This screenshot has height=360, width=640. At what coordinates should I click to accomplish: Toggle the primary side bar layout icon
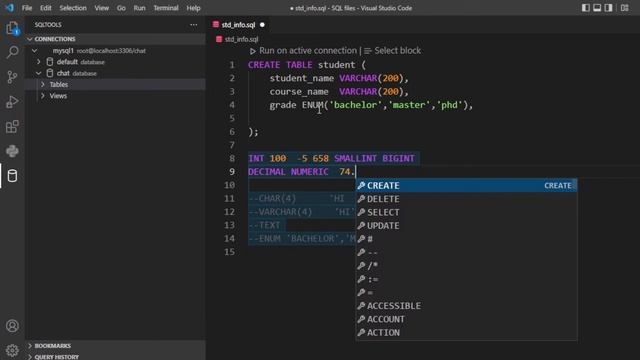(585, 8)
